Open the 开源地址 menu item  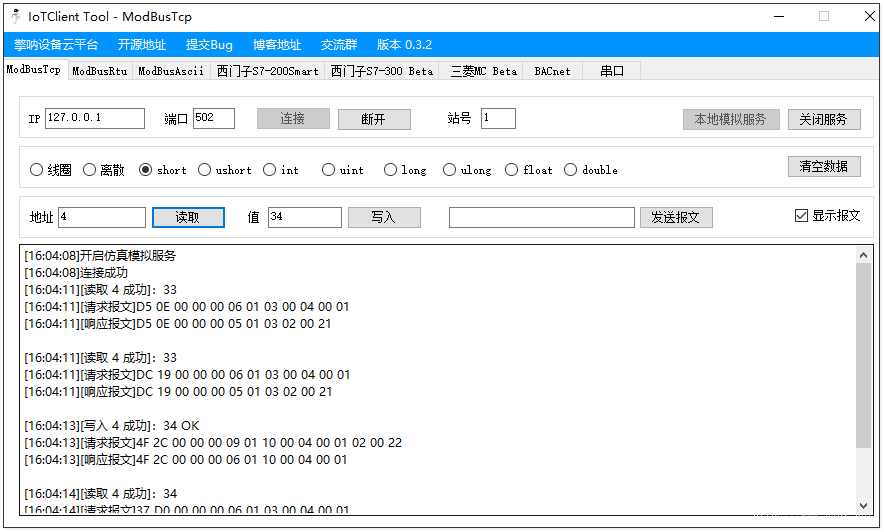(142, 45)
